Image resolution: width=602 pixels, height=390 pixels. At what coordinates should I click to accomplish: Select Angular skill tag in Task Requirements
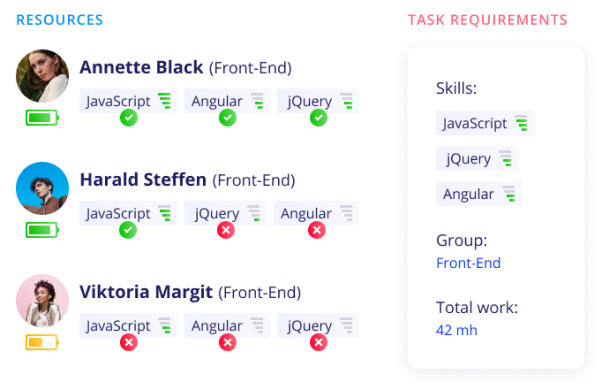tap(479, 194)
